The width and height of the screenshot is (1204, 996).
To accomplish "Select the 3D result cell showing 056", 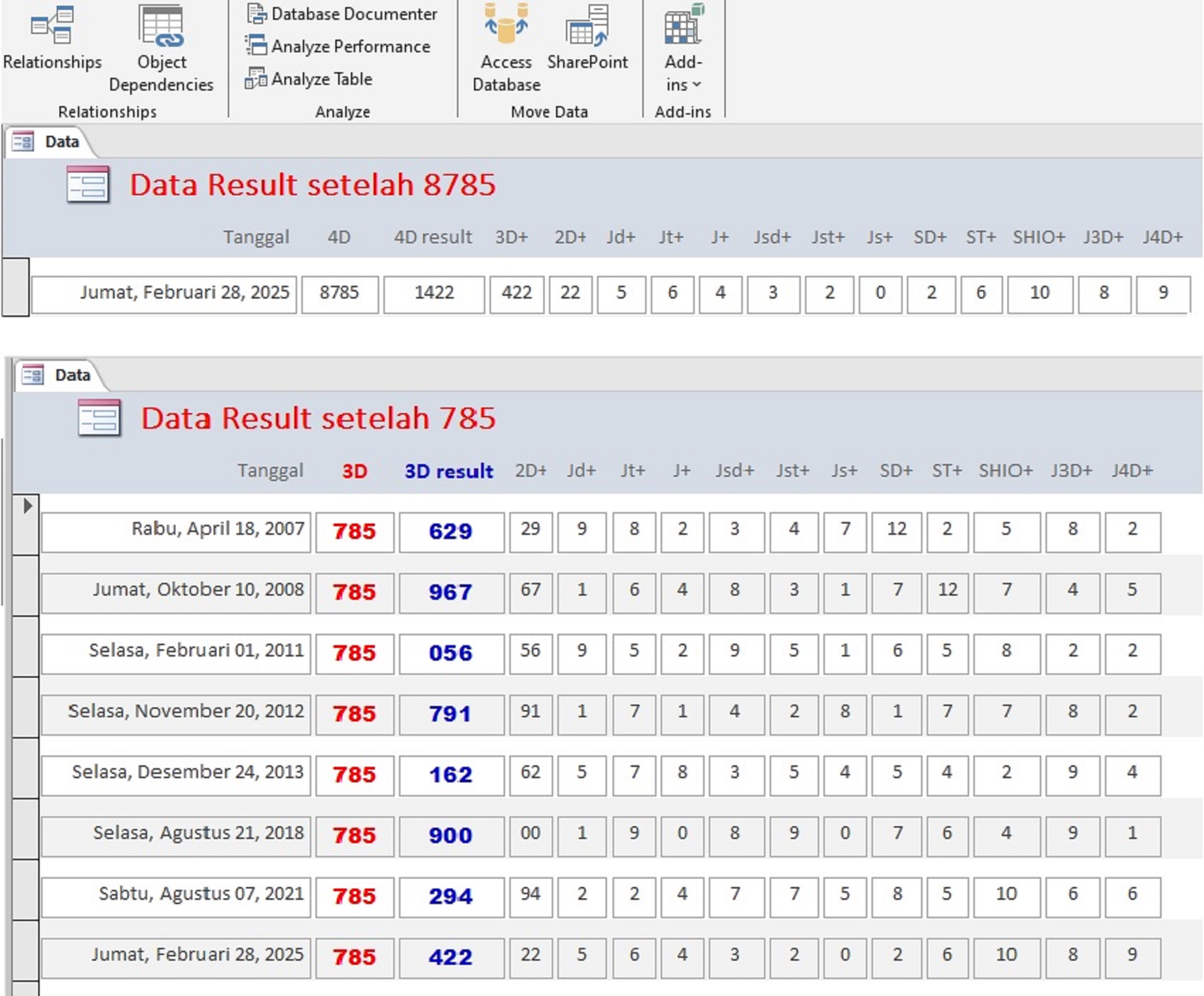I will click(x=451, y=653).
